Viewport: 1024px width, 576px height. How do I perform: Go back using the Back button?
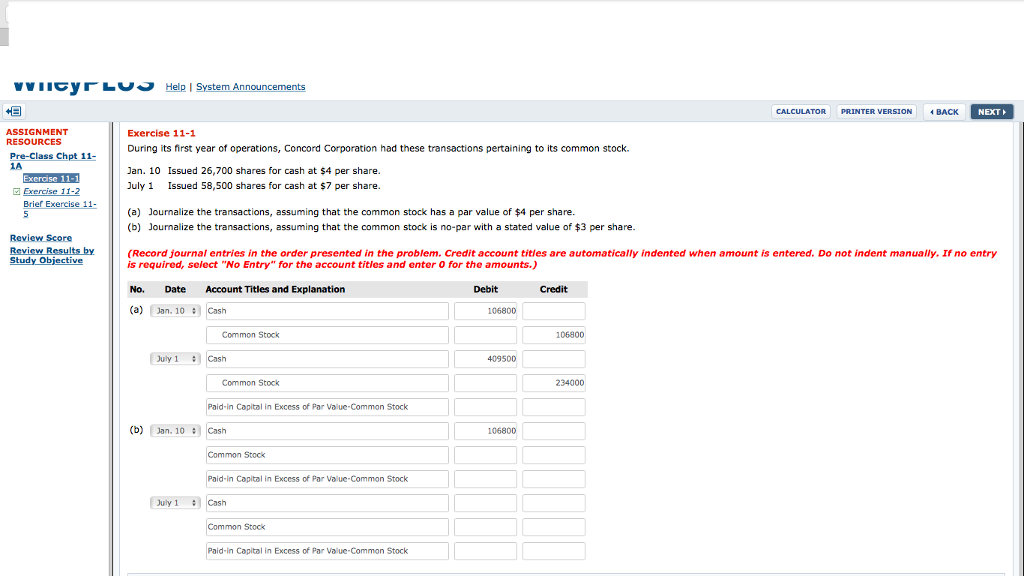point(942,112)
